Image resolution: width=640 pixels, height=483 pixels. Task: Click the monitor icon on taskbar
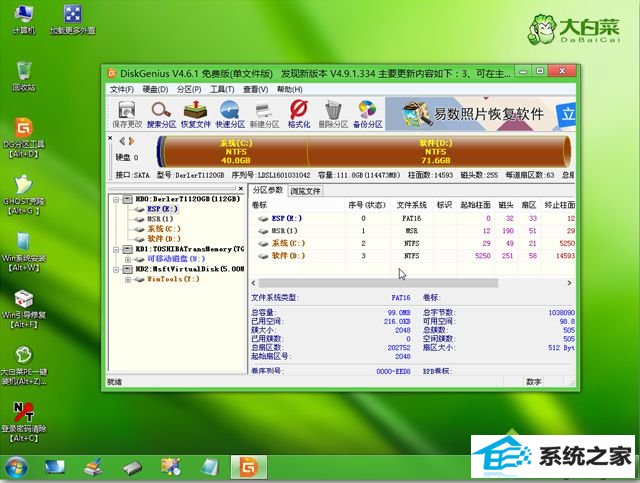[55, 467]
